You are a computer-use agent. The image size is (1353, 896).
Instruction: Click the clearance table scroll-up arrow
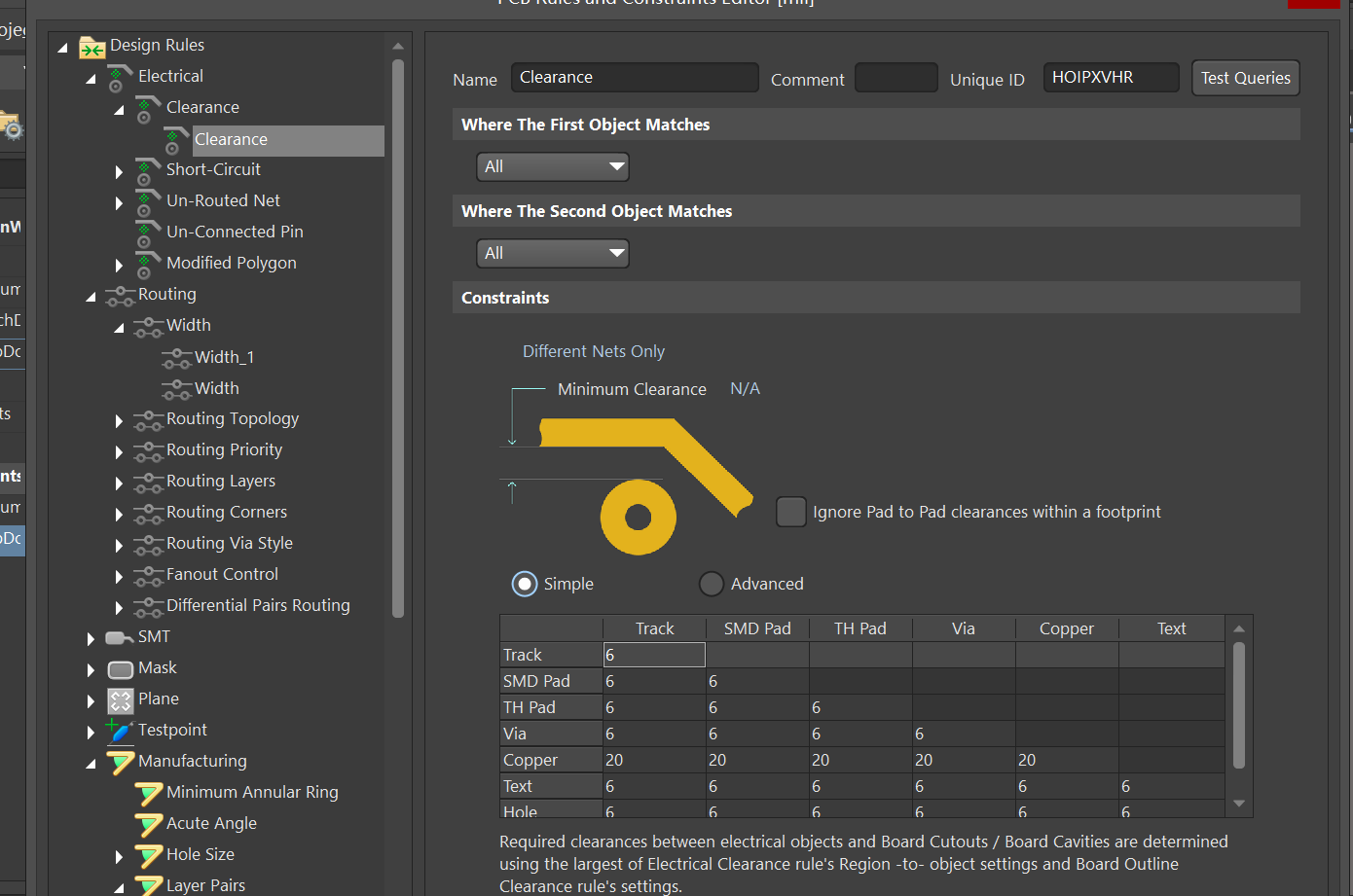[1238, 628]
